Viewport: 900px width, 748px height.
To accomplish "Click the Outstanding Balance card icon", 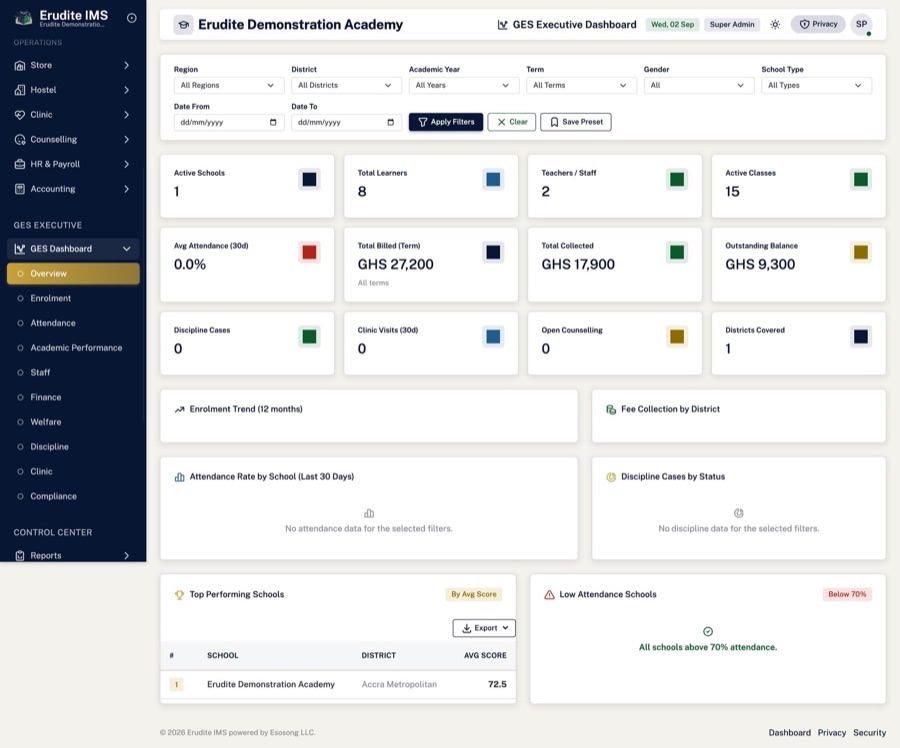I will coord(860,253).
